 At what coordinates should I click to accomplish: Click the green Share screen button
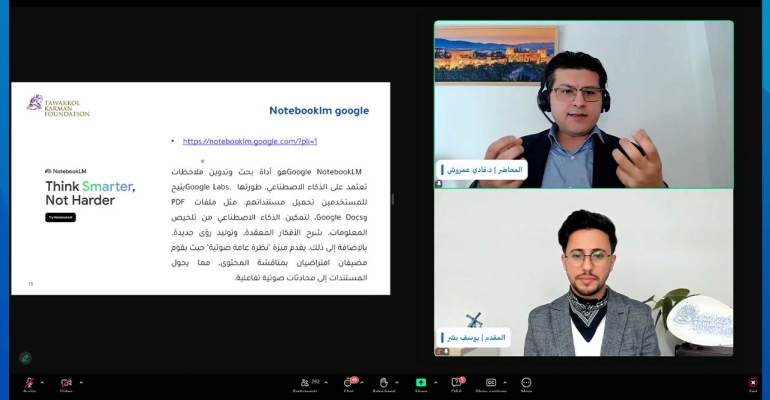coord(421,382)
